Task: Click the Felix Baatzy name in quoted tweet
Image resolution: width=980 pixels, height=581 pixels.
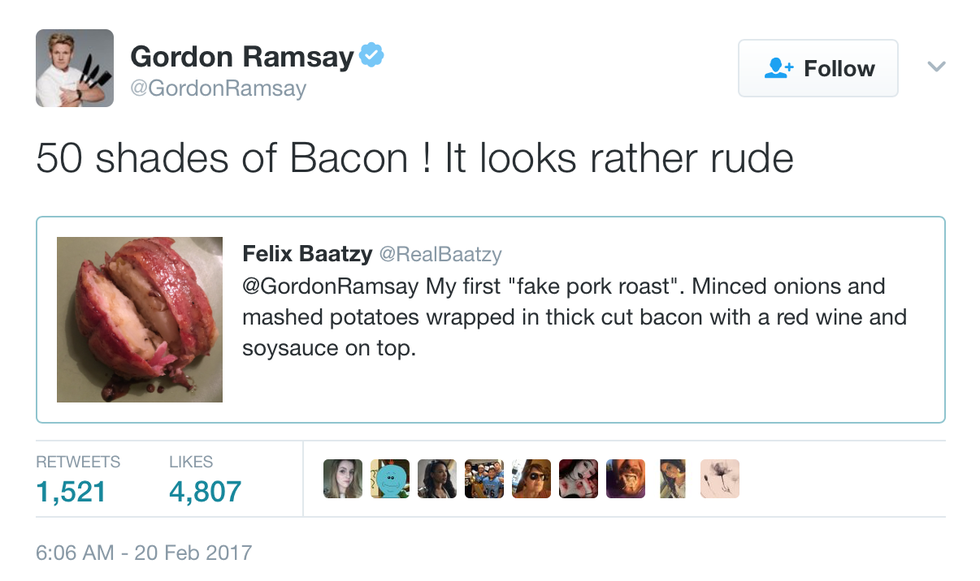Action: pos(307,254)
